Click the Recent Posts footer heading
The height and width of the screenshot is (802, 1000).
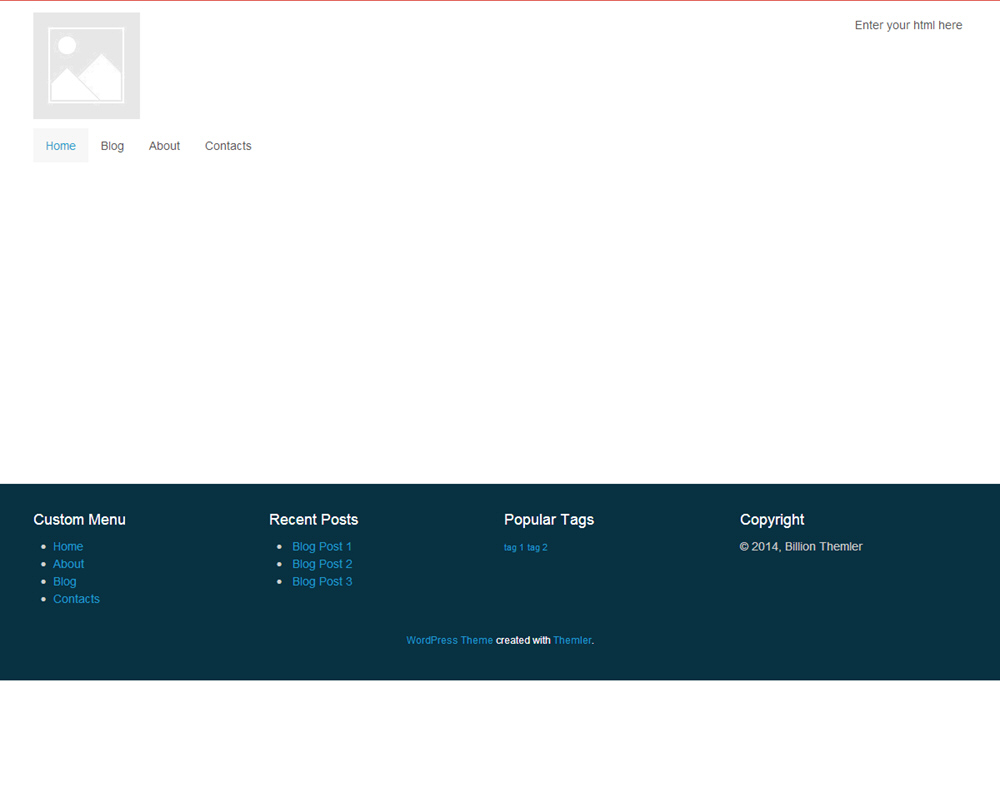314,520
